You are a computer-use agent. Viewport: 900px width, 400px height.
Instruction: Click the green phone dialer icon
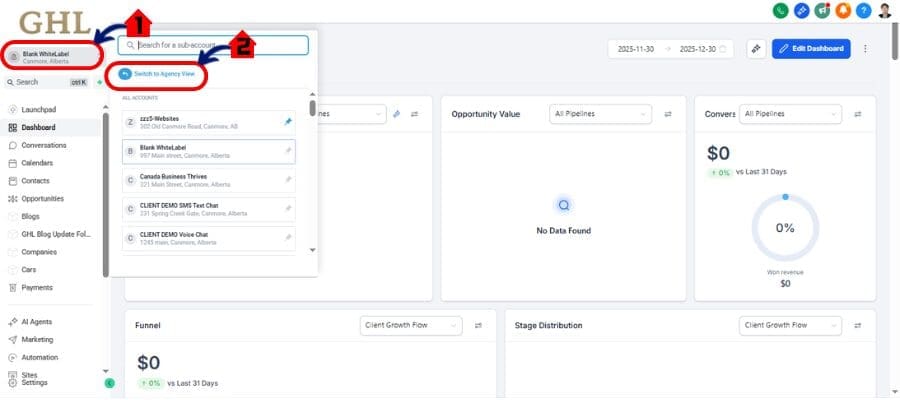(780, 11)
